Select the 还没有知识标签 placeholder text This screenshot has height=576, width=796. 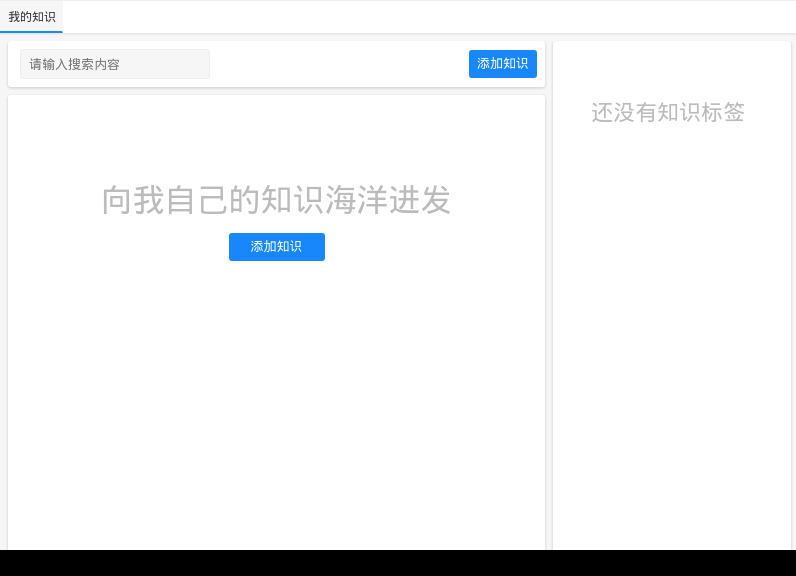(668, 113)
